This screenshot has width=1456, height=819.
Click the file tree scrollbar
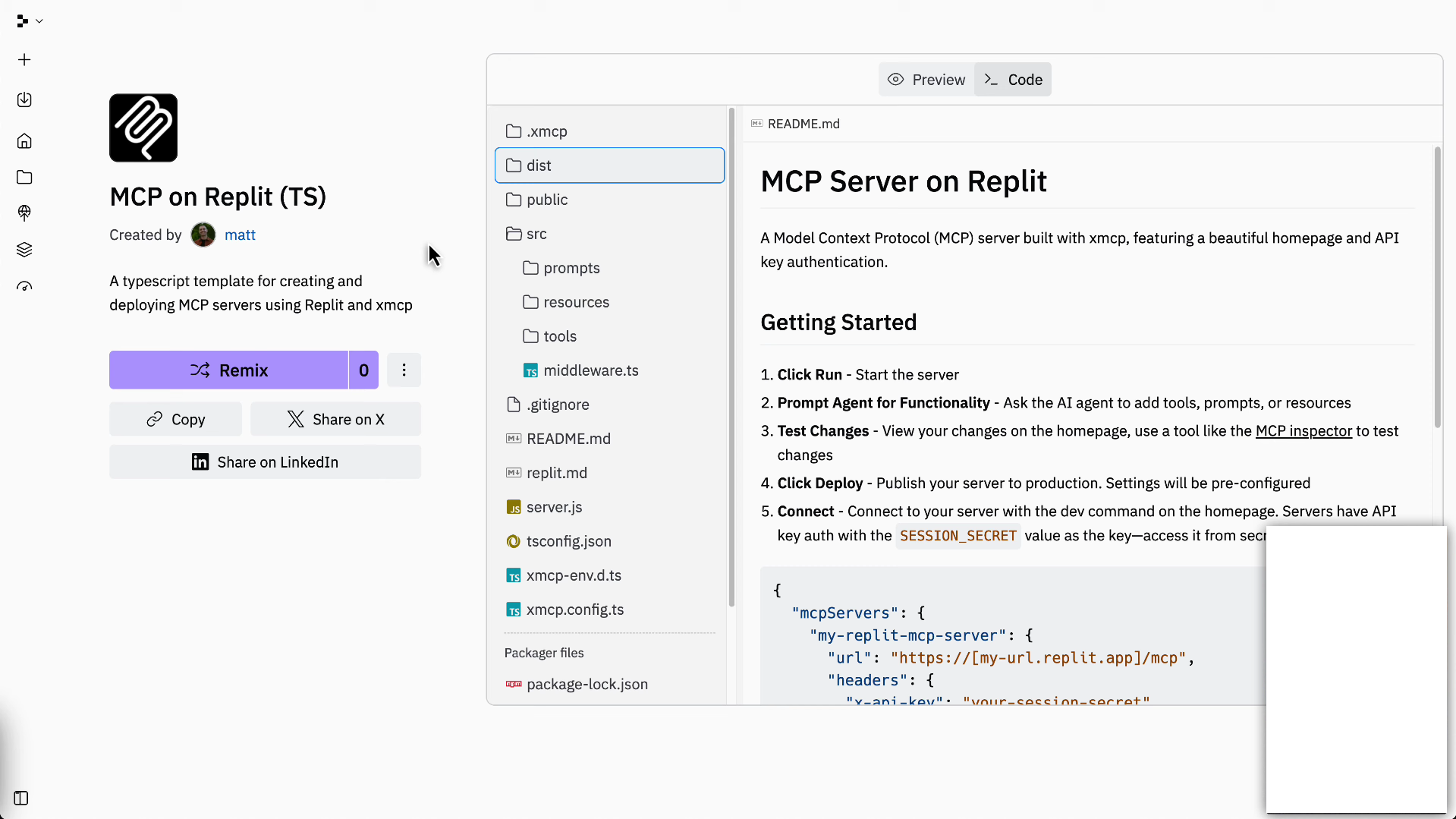(x=731, y=357)
